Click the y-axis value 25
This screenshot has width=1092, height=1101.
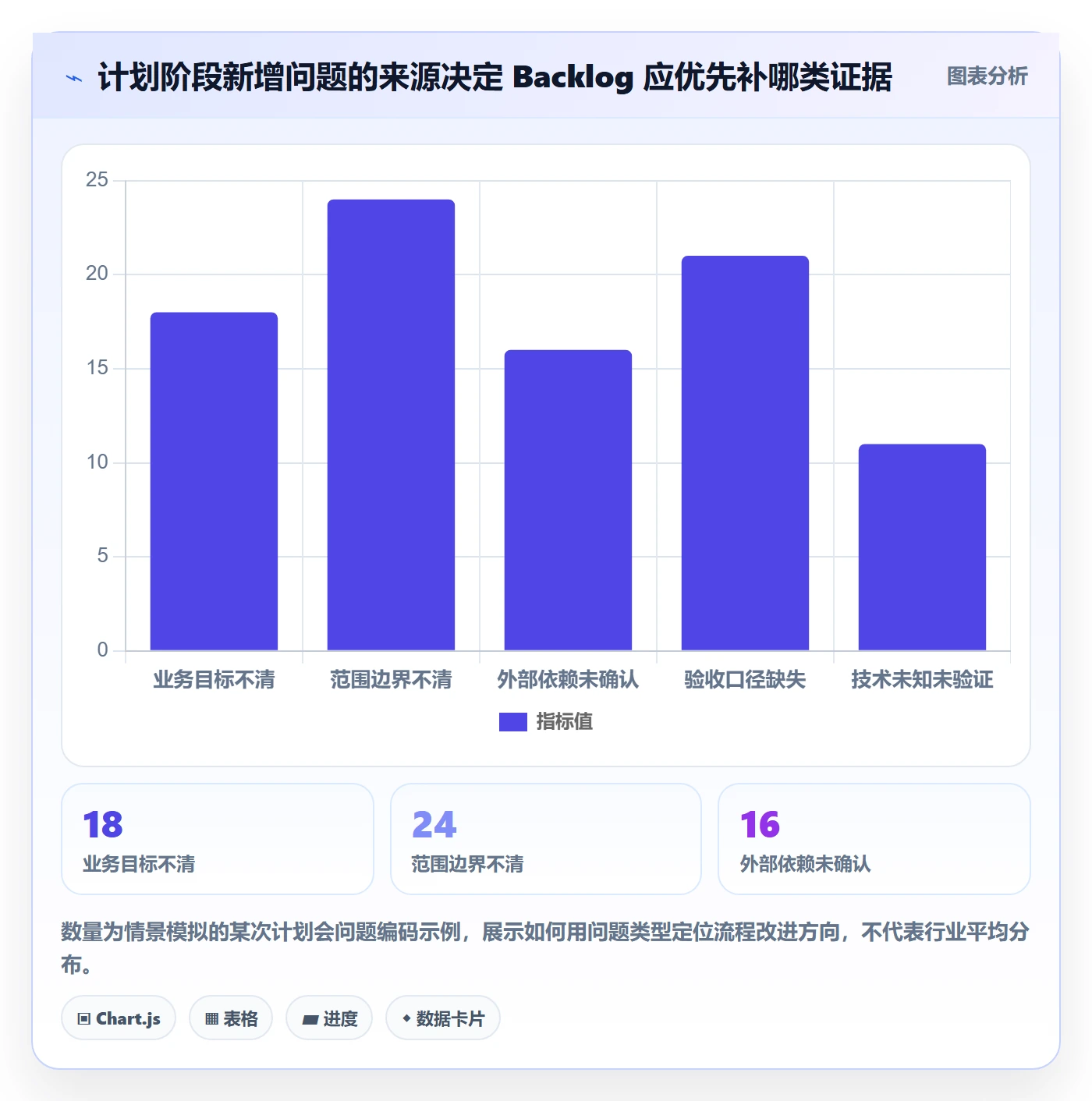click(97, 180)
